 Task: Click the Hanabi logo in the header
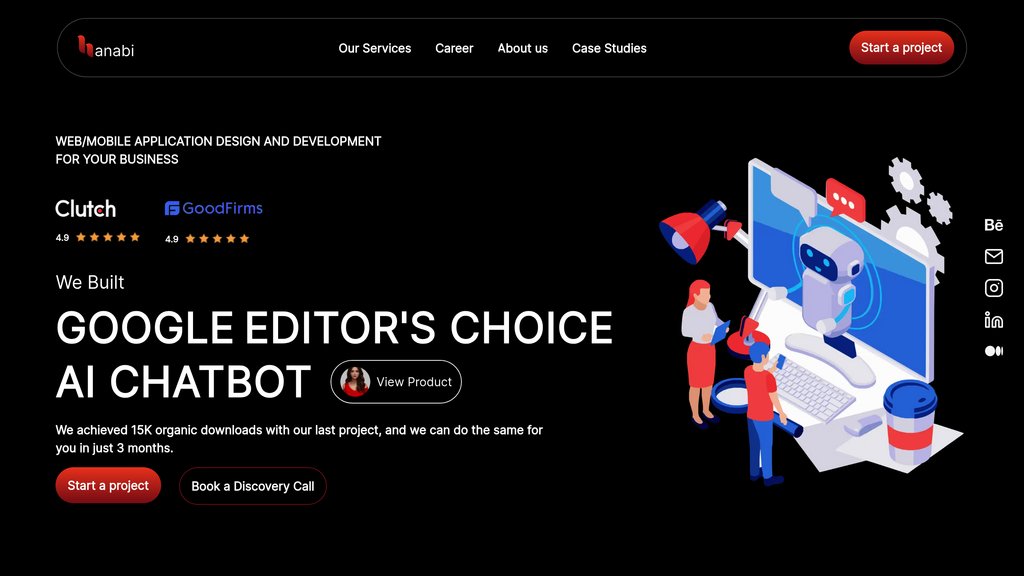click(106, 47)
